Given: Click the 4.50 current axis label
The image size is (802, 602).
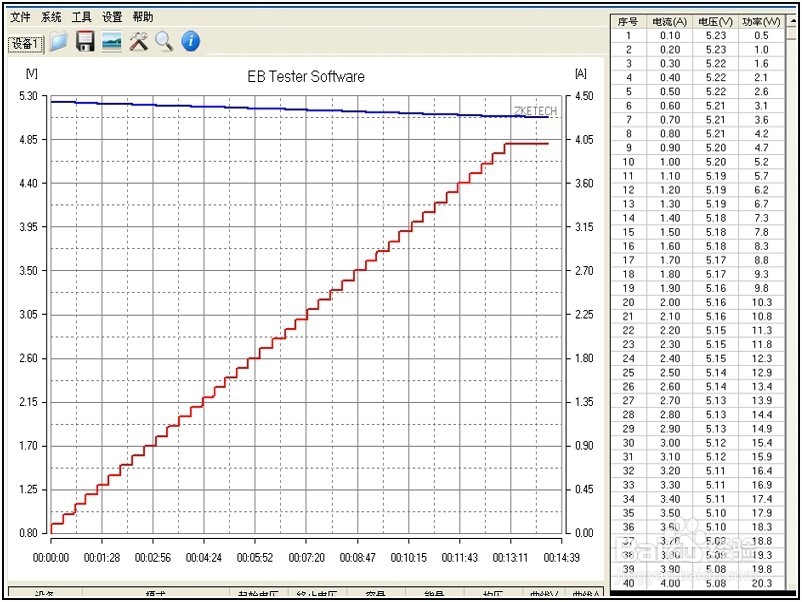Looking at the screenshot, I should coord(584,96).
